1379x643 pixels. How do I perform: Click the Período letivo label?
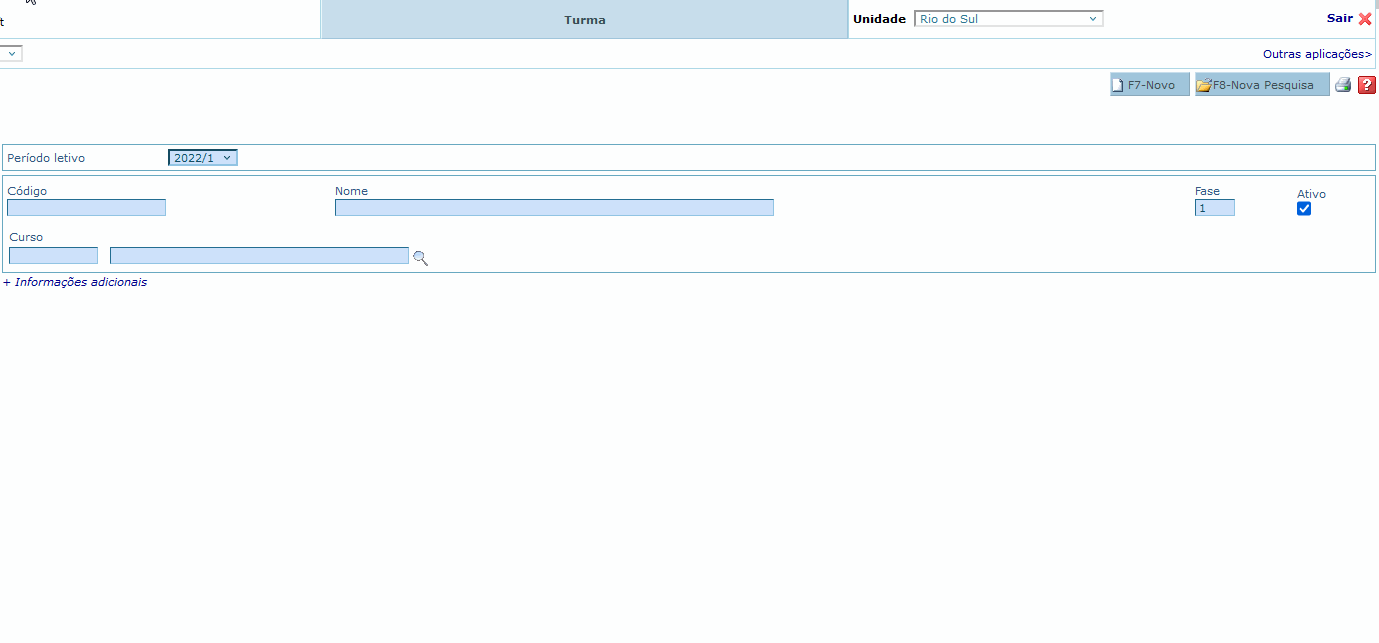46,158
